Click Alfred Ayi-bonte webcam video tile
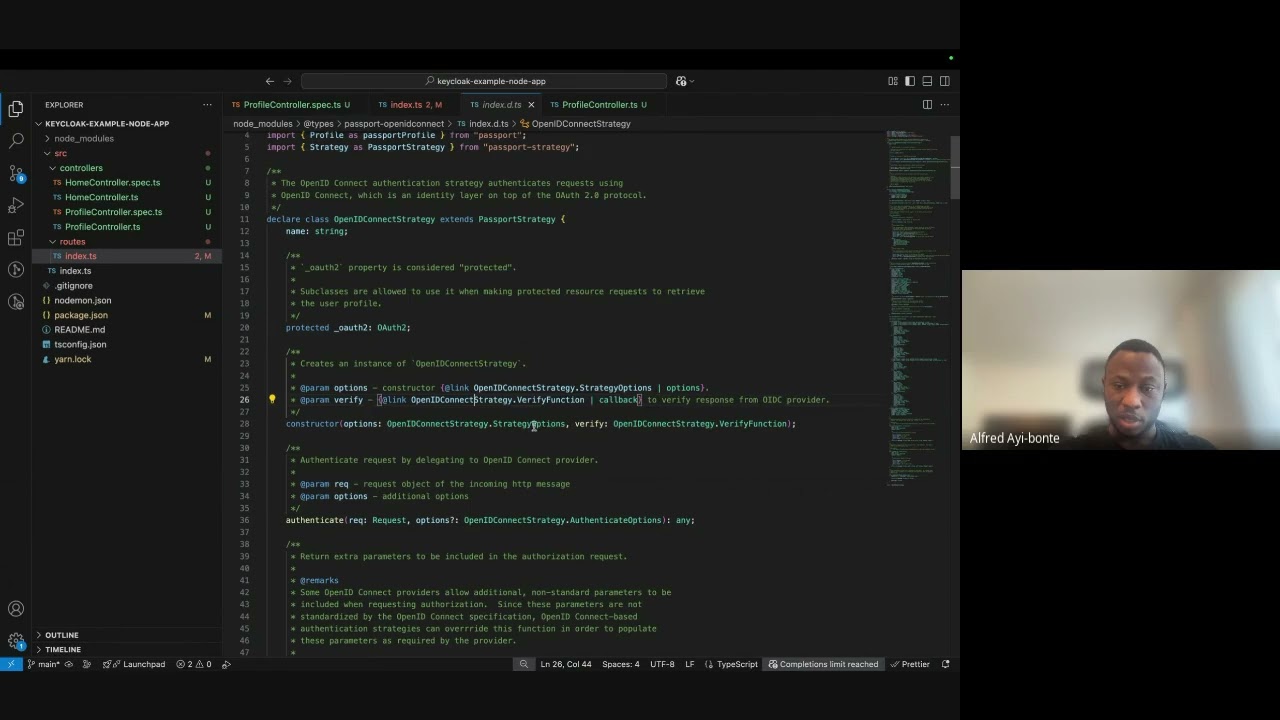Viewport: 1280px width, 720px height. click(1121, 360)
